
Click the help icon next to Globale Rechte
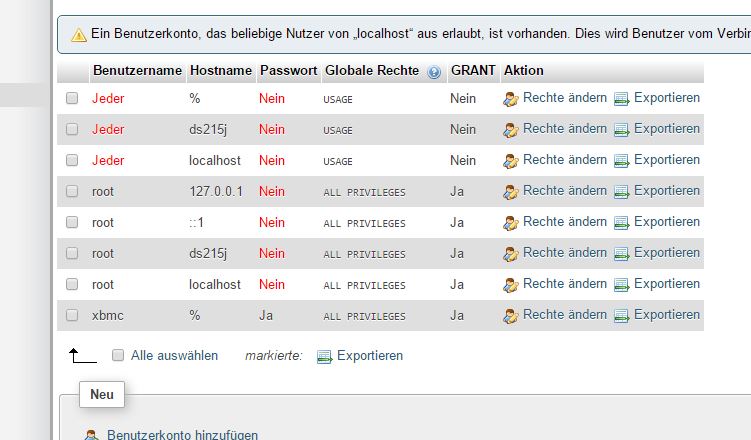[434, 72]
